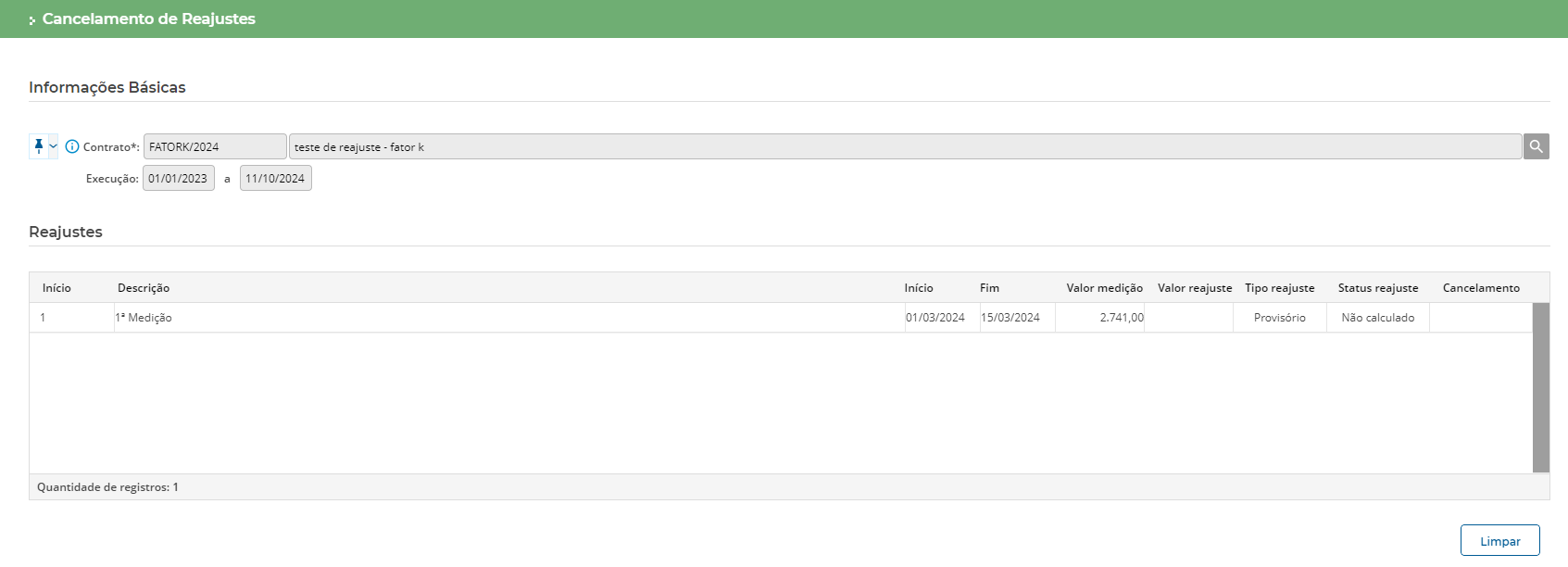Click the Cancelamento column header
This screenshot has height=567, width=1568.
tap(1480, 288)
